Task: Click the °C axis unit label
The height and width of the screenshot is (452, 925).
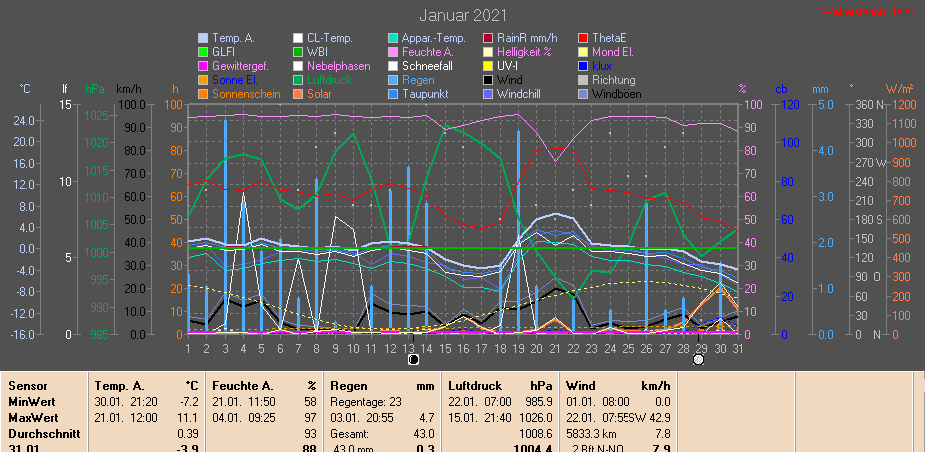Action: click(25, 89)
